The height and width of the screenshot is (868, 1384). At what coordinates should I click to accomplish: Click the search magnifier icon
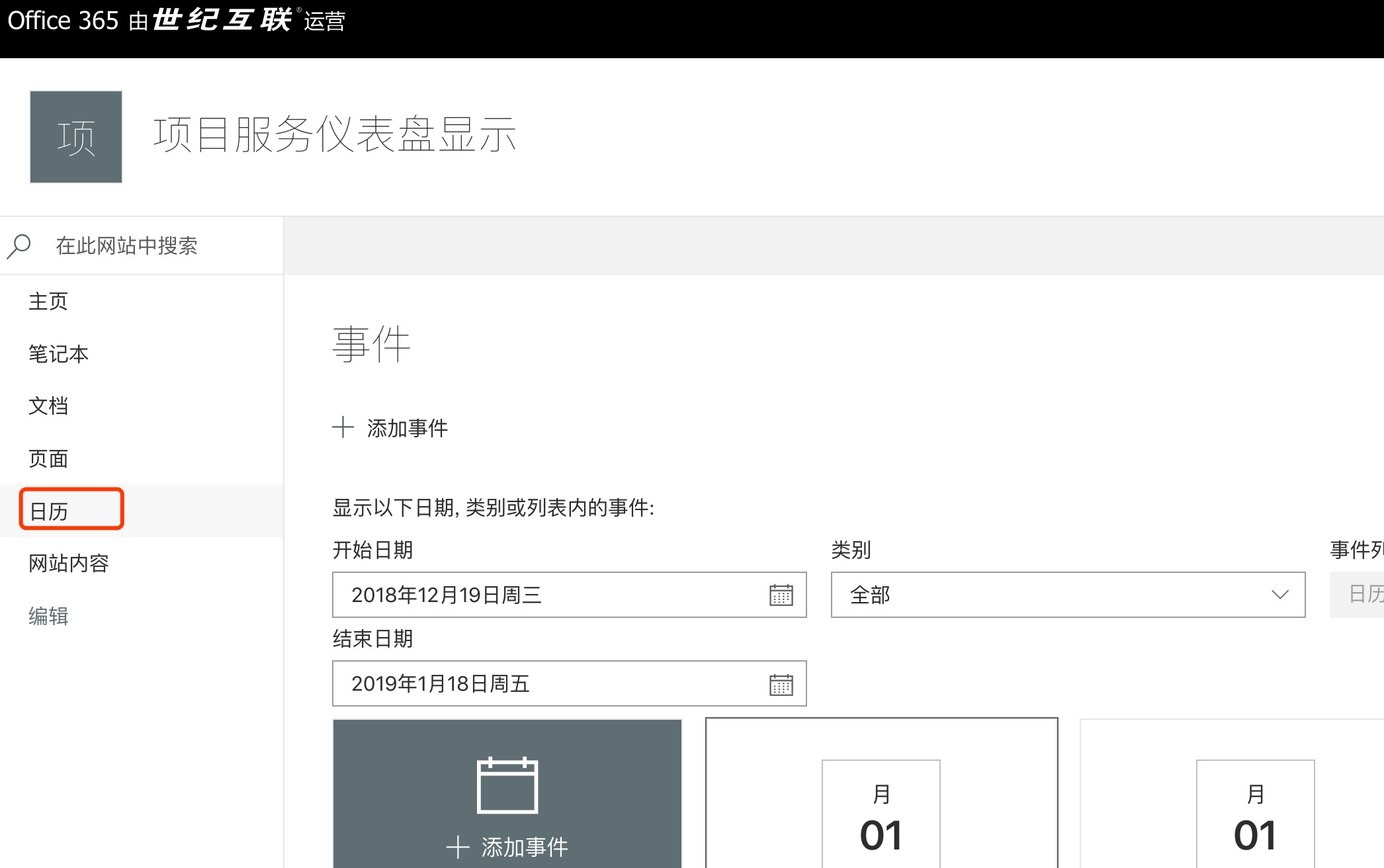pyautogui.click(x=19, y=246)
